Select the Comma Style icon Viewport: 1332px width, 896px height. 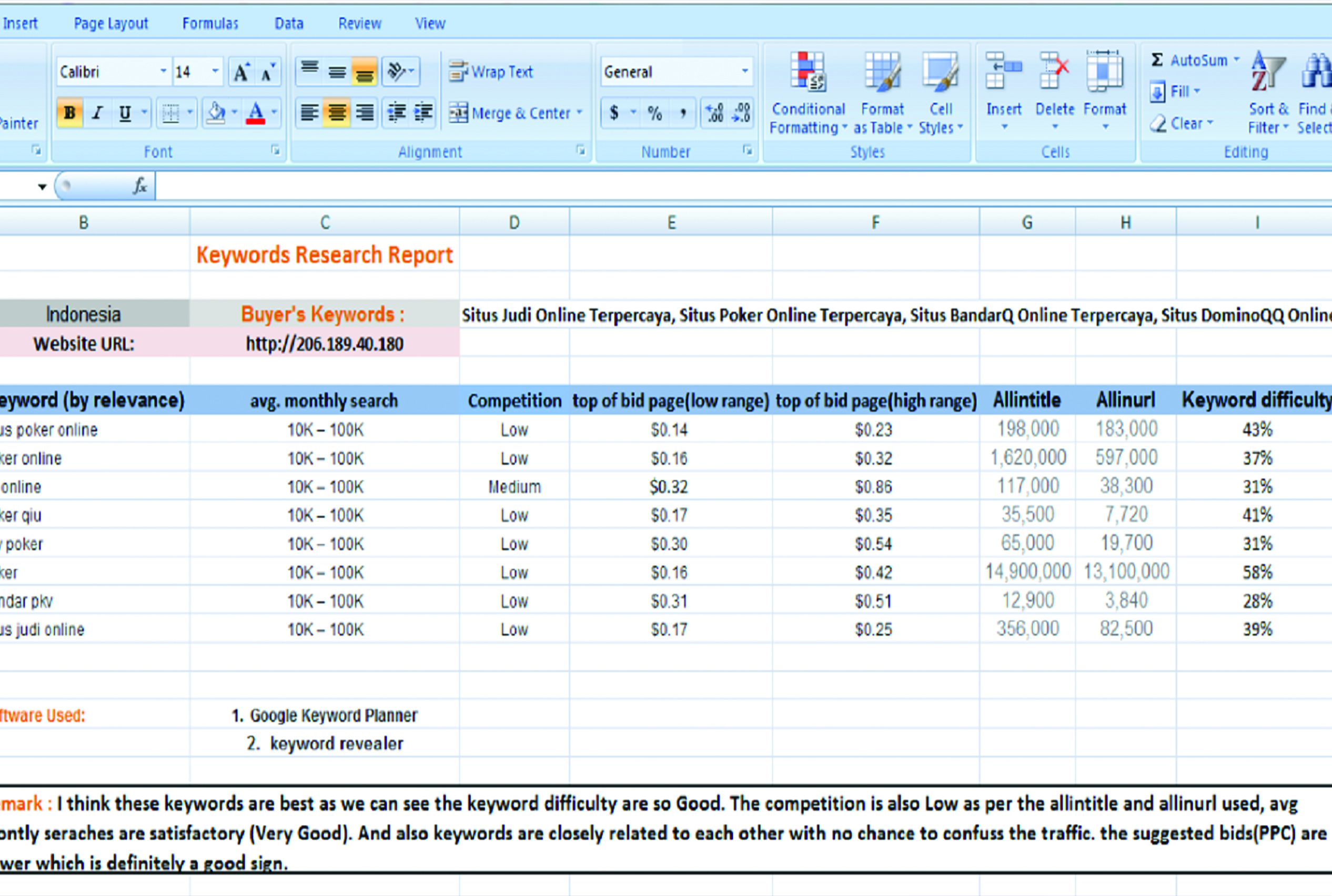(x=683, y=113)
